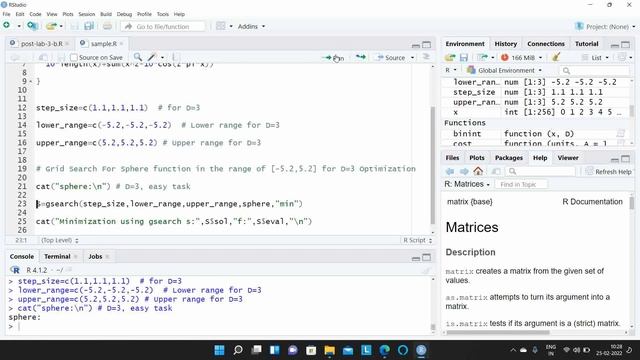Switch to the Tutorial tab

point(587,44)
